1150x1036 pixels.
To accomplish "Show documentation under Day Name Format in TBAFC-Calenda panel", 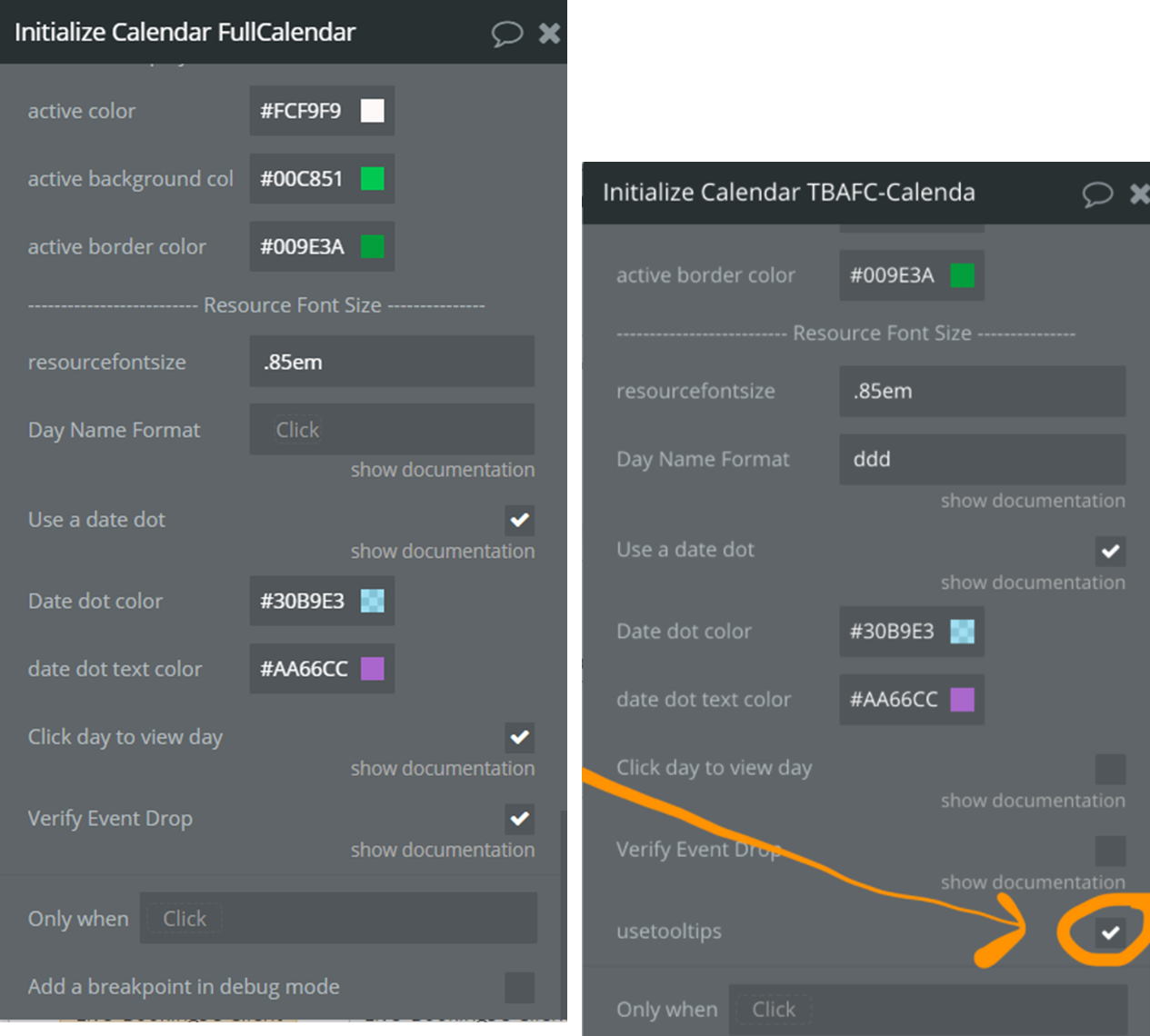I will [1033, 501].
